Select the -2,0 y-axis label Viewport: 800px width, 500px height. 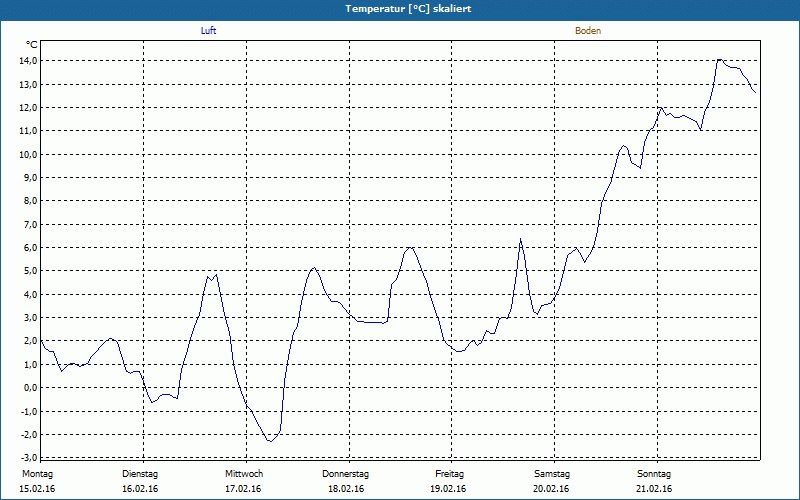point(29,434)
